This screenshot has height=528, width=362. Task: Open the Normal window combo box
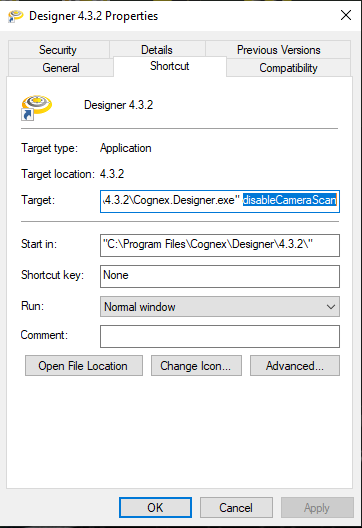click(x=220, y=307)
